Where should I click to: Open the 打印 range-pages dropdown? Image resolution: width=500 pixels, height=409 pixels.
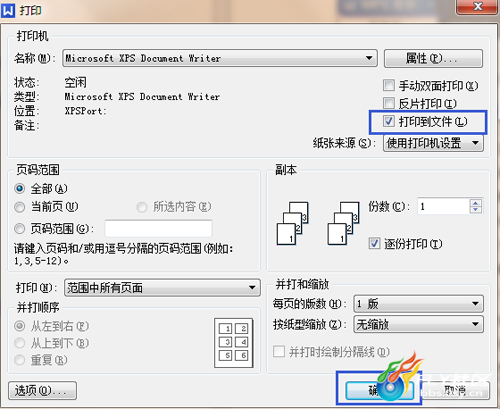point(162,288)
